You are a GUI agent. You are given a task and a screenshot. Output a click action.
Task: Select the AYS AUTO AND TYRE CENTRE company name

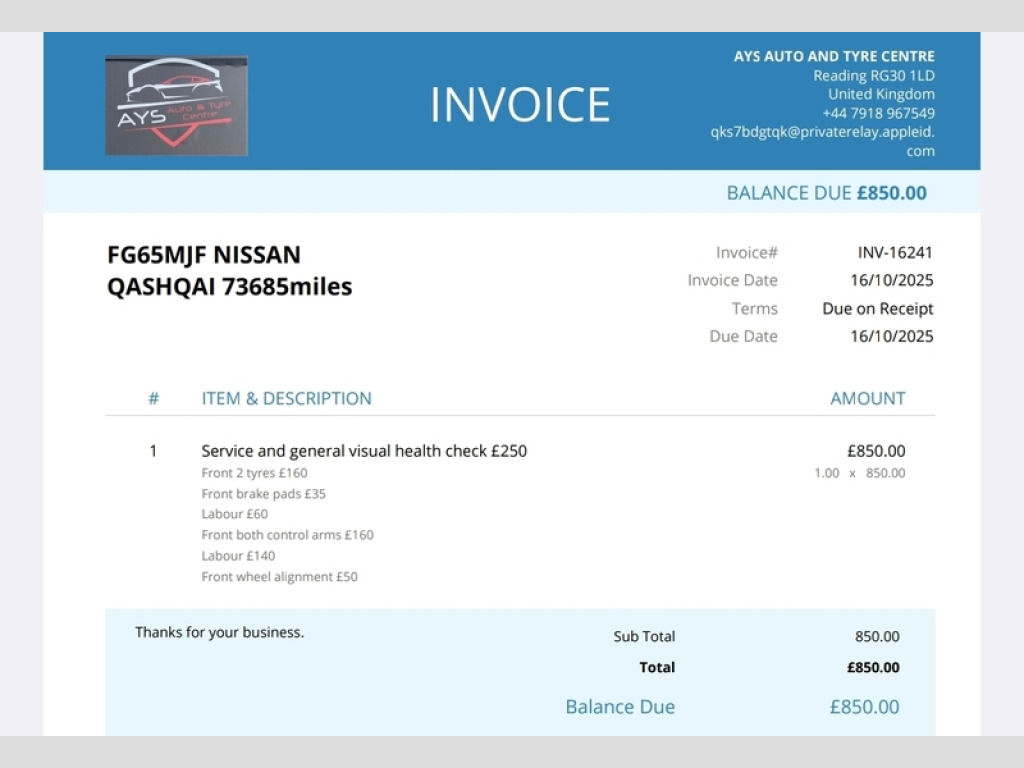(x=834, y=56)
